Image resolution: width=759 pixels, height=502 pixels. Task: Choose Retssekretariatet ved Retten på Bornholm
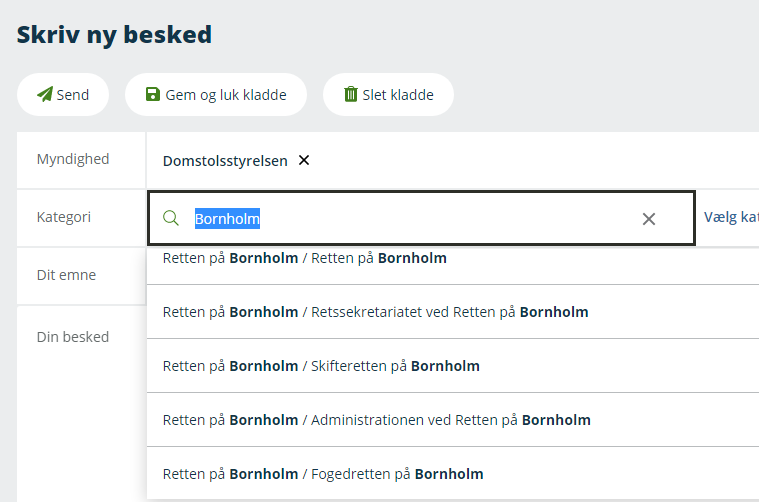point(375,312)
